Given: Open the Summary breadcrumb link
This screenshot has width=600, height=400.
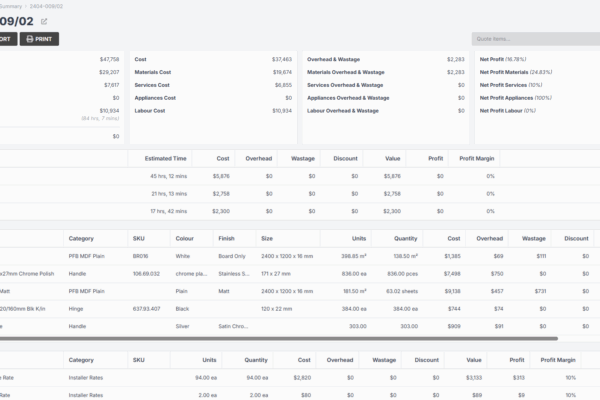Looking at the screenshot, I should (x=8, y=5).
